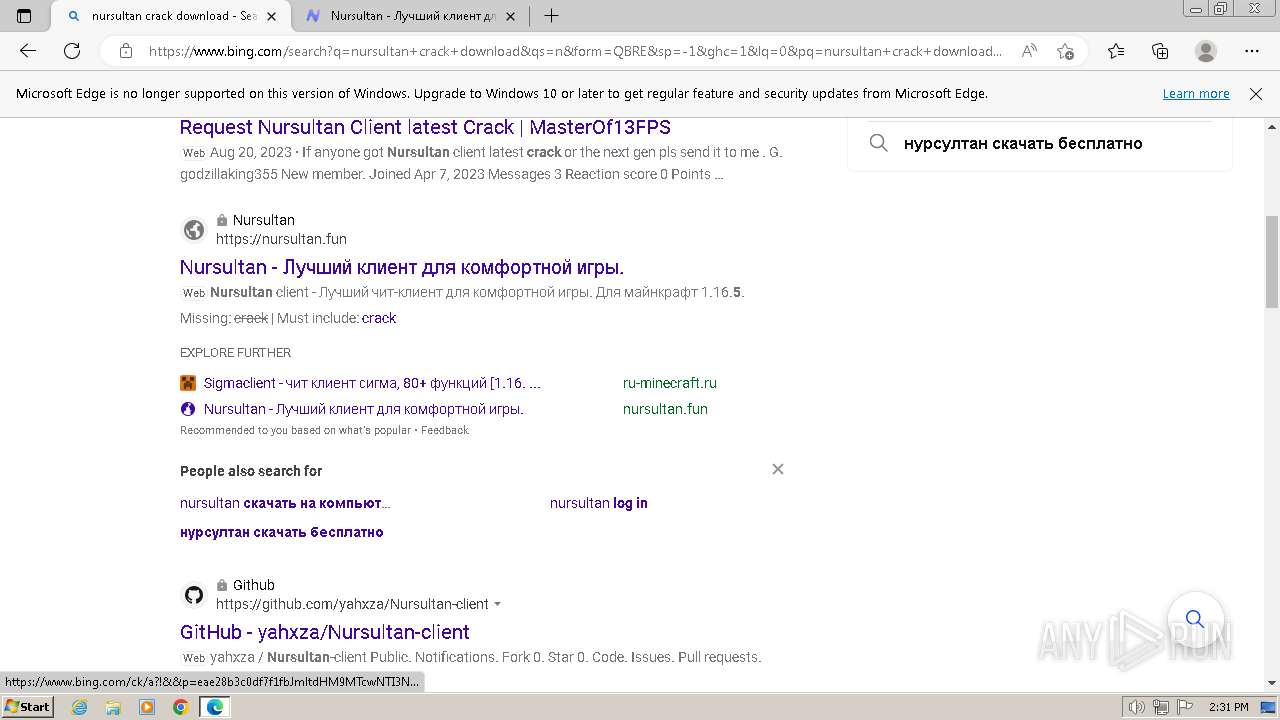The image size is (1280, 720).
Task: Open Request Nursultan Client latest Crack result
Action: click(425, 127)
